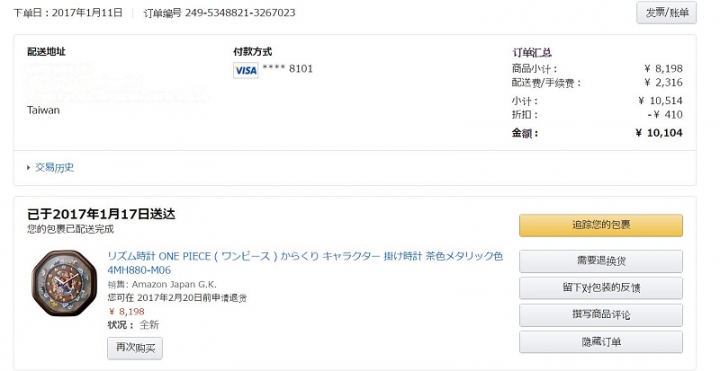Click the yellow 追踪您的包裹 button
The height and width of the screenshot is (371, 720).
(x=601, y=225)
